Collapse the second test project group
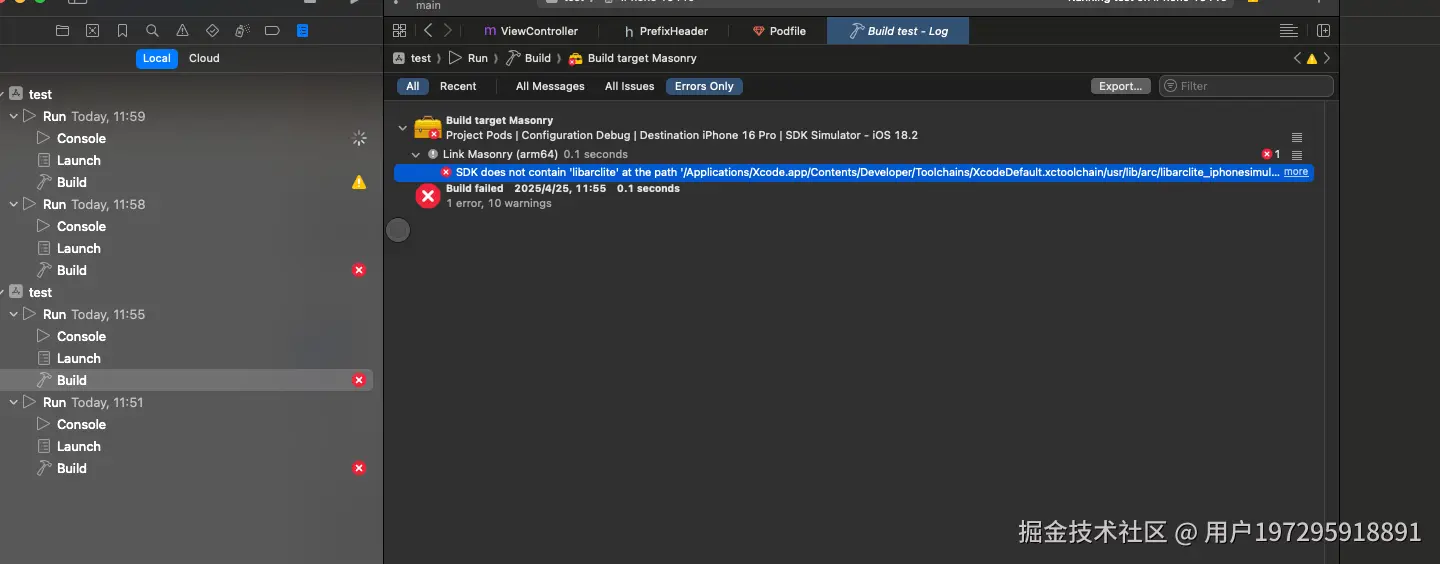Viewport: 1440px width, 564px height. 2,292
